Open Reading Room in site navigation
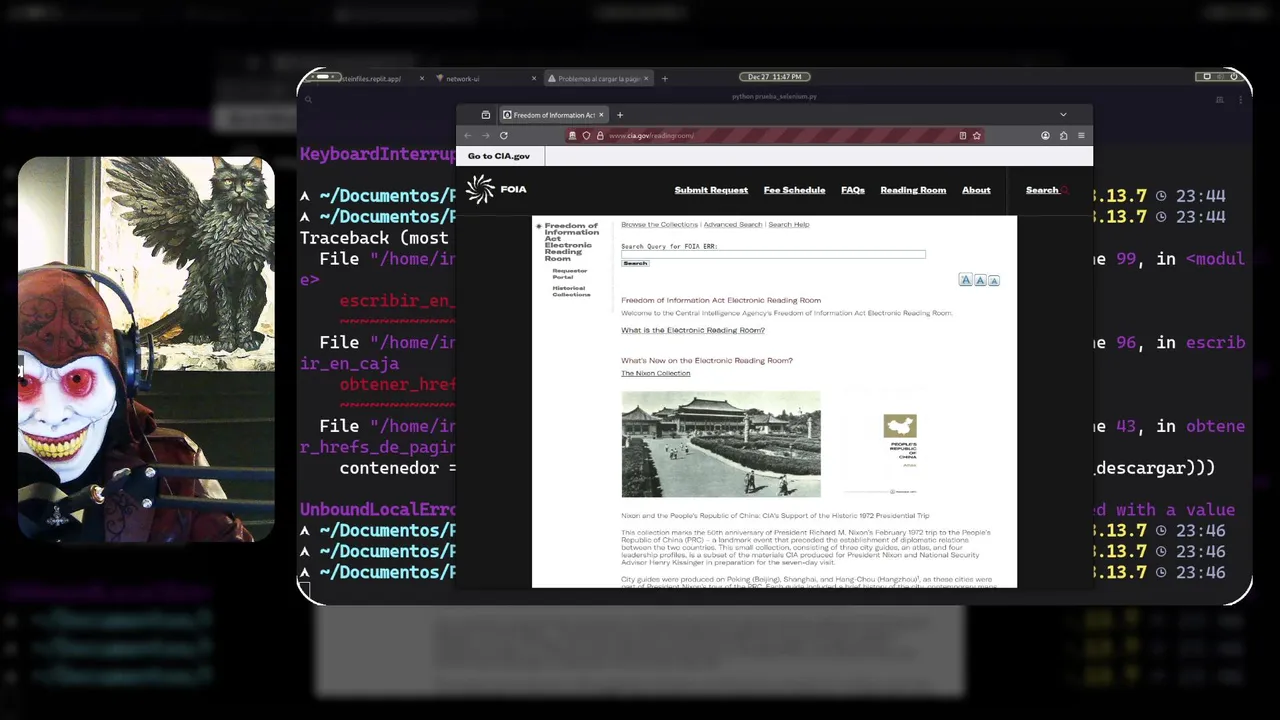The height and width of the screenshot is (720, 1280). coord(913,190)
